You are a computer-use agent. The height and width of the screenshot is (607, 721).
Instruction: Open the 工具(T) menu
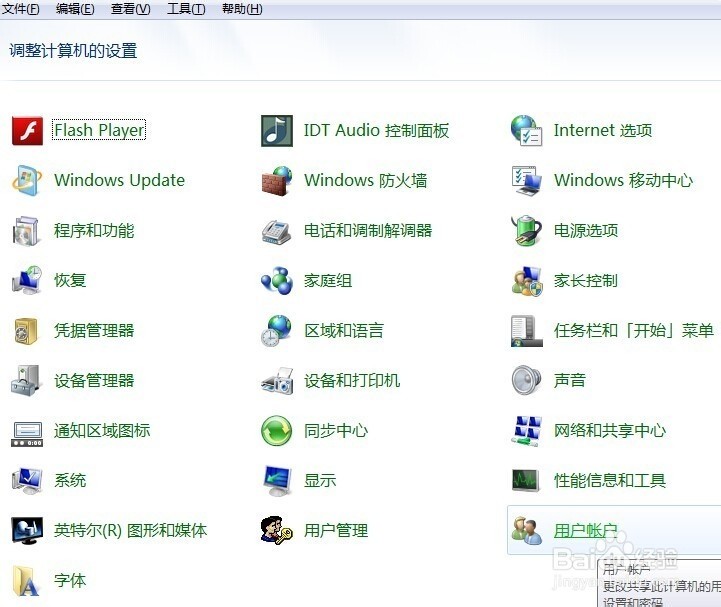tap(186, 9)
